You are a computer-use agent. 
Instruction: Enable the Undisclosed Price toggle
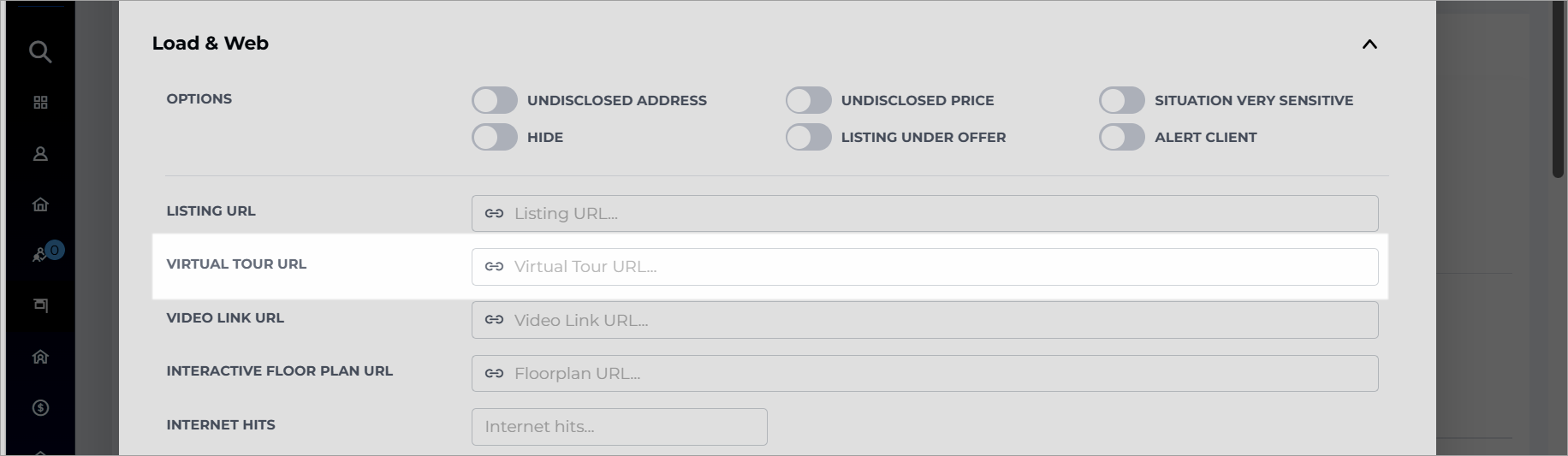coord(809,100)
